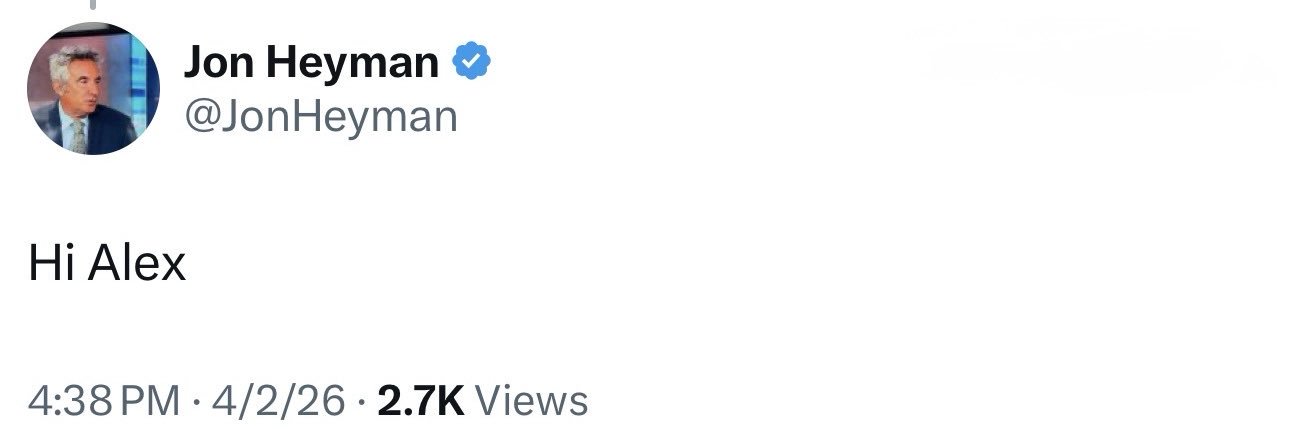The height and width of the screenshot is (429, 1290).
Task: Open Jon Heyman's circular profile avatar
Action: pos(92,89)
